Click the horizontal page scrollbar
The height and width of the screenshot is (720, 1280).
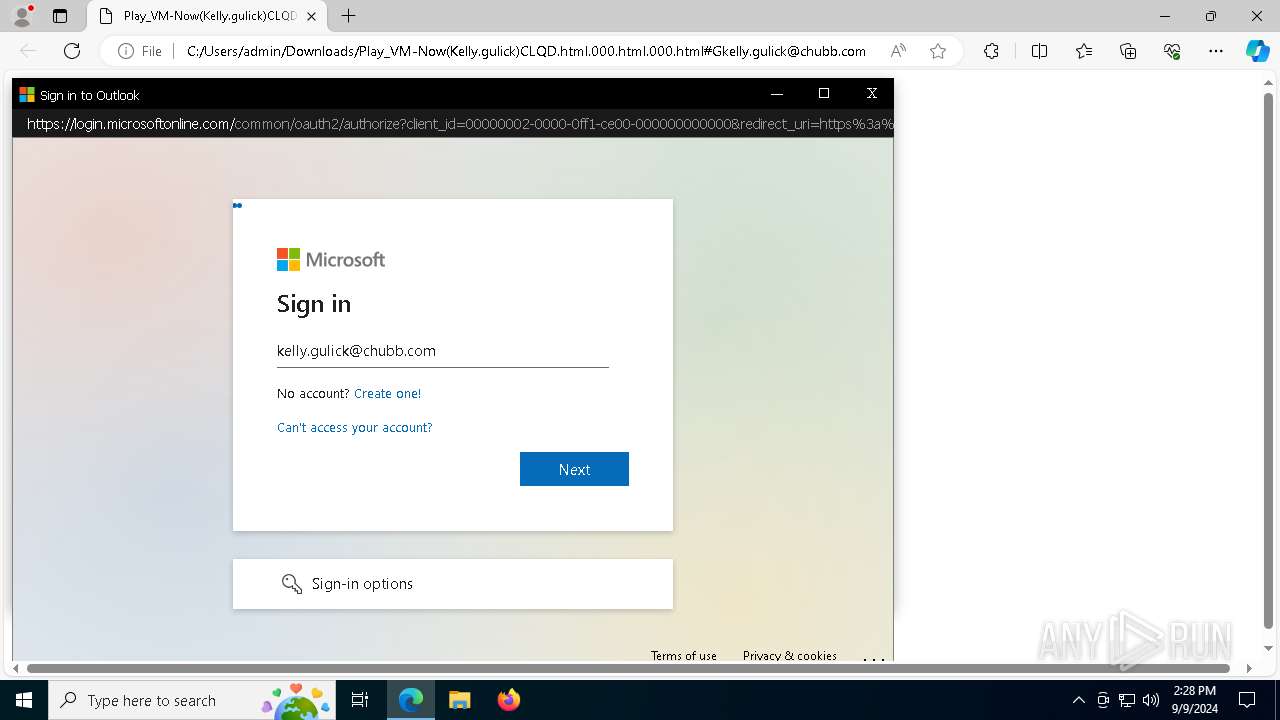coord(628,668)
